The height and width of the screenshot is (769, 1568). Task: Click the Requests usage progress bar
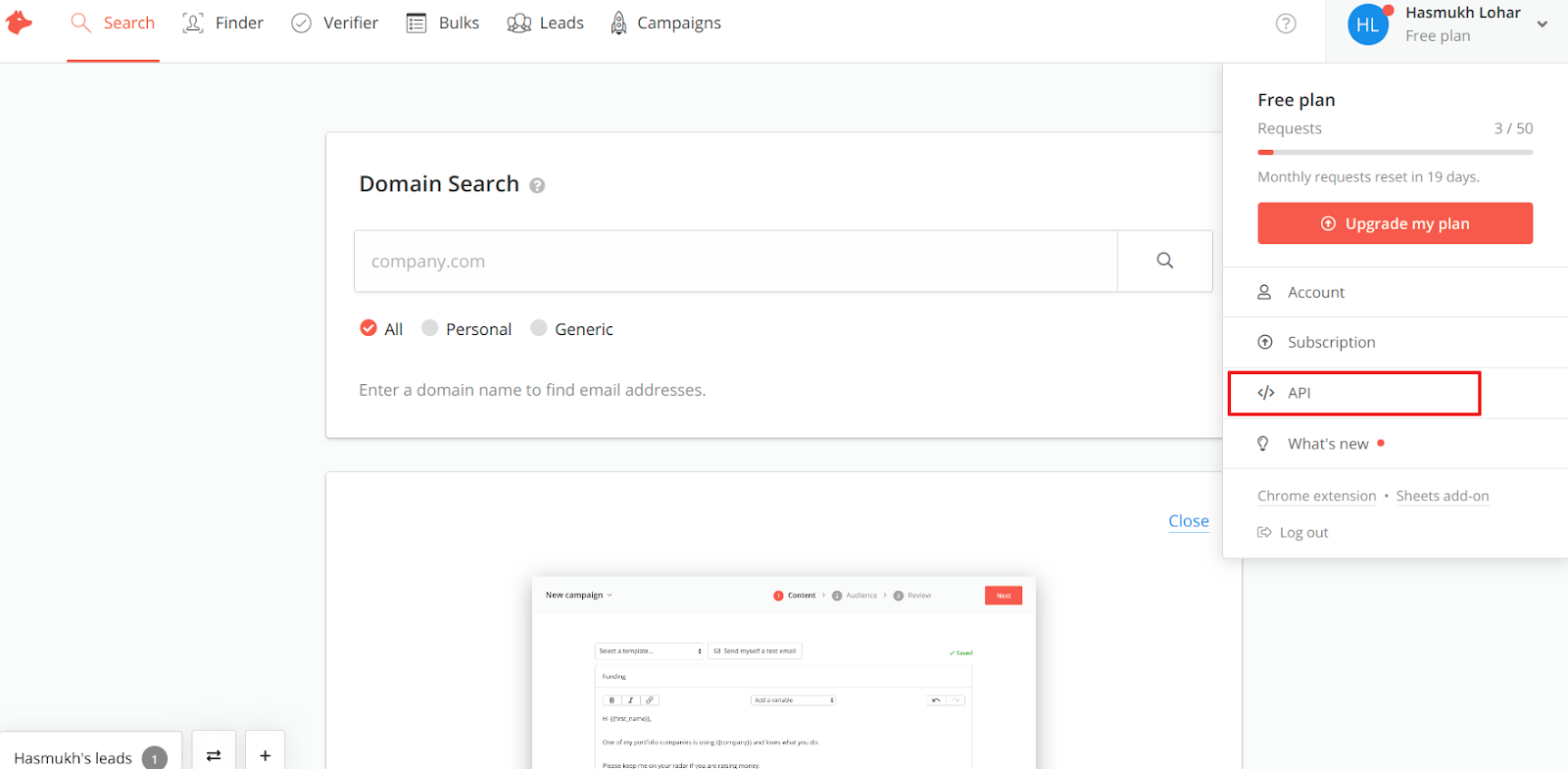click(x=1396, y=152)
